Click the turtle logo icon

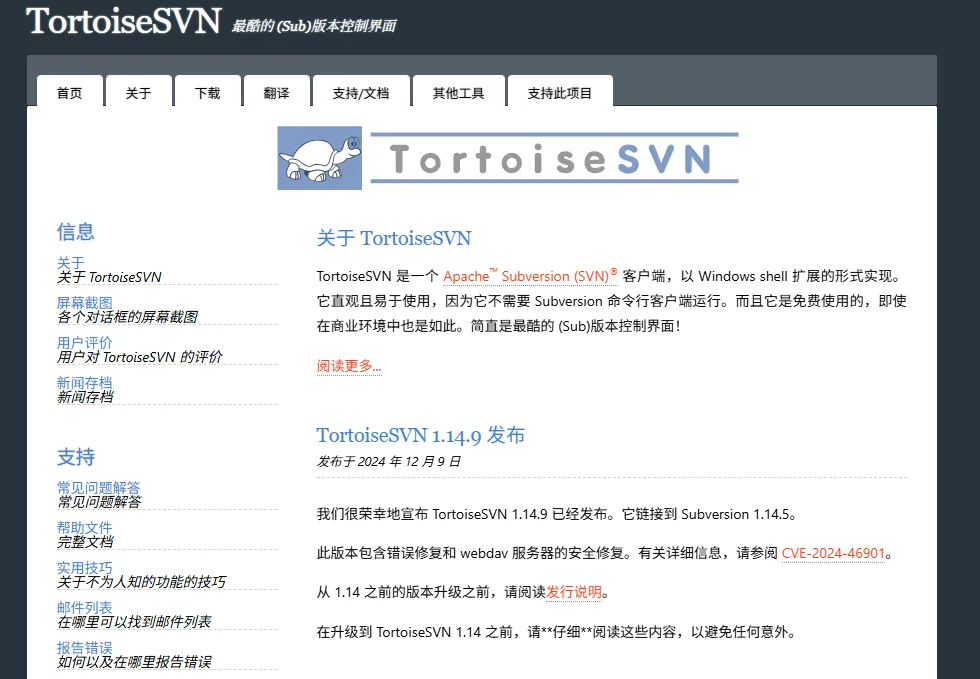pos(319,158)
